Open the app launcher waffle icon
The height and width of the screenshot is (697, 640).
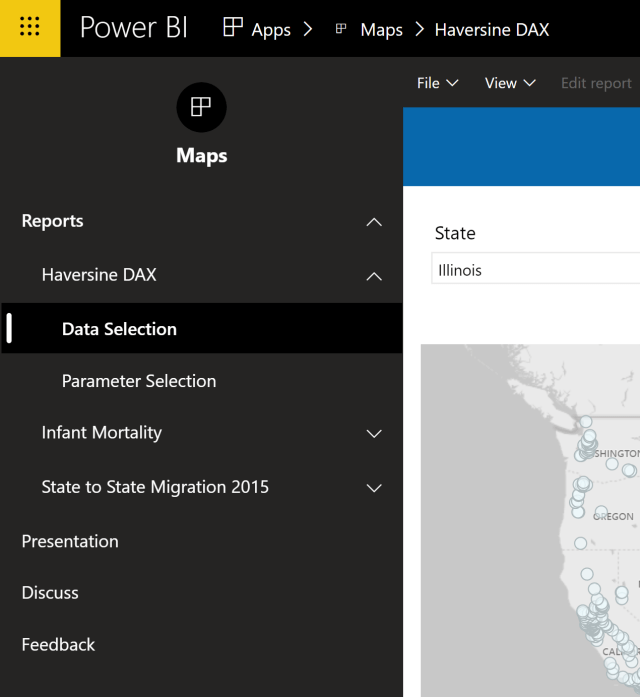coord(30,28)
